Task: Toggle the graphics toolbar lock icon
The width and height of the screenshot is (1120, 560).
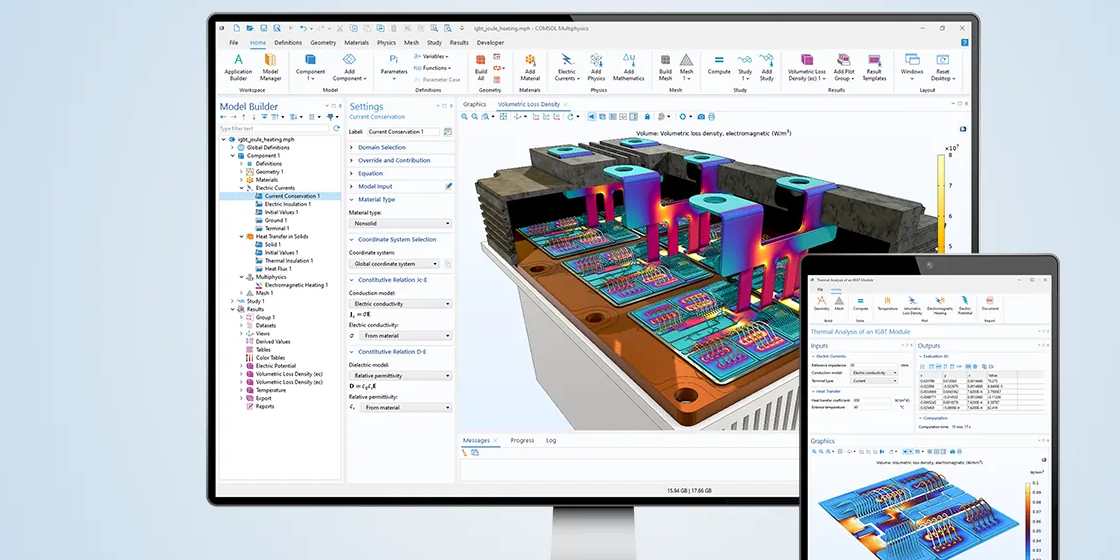Action: point(647,117)
